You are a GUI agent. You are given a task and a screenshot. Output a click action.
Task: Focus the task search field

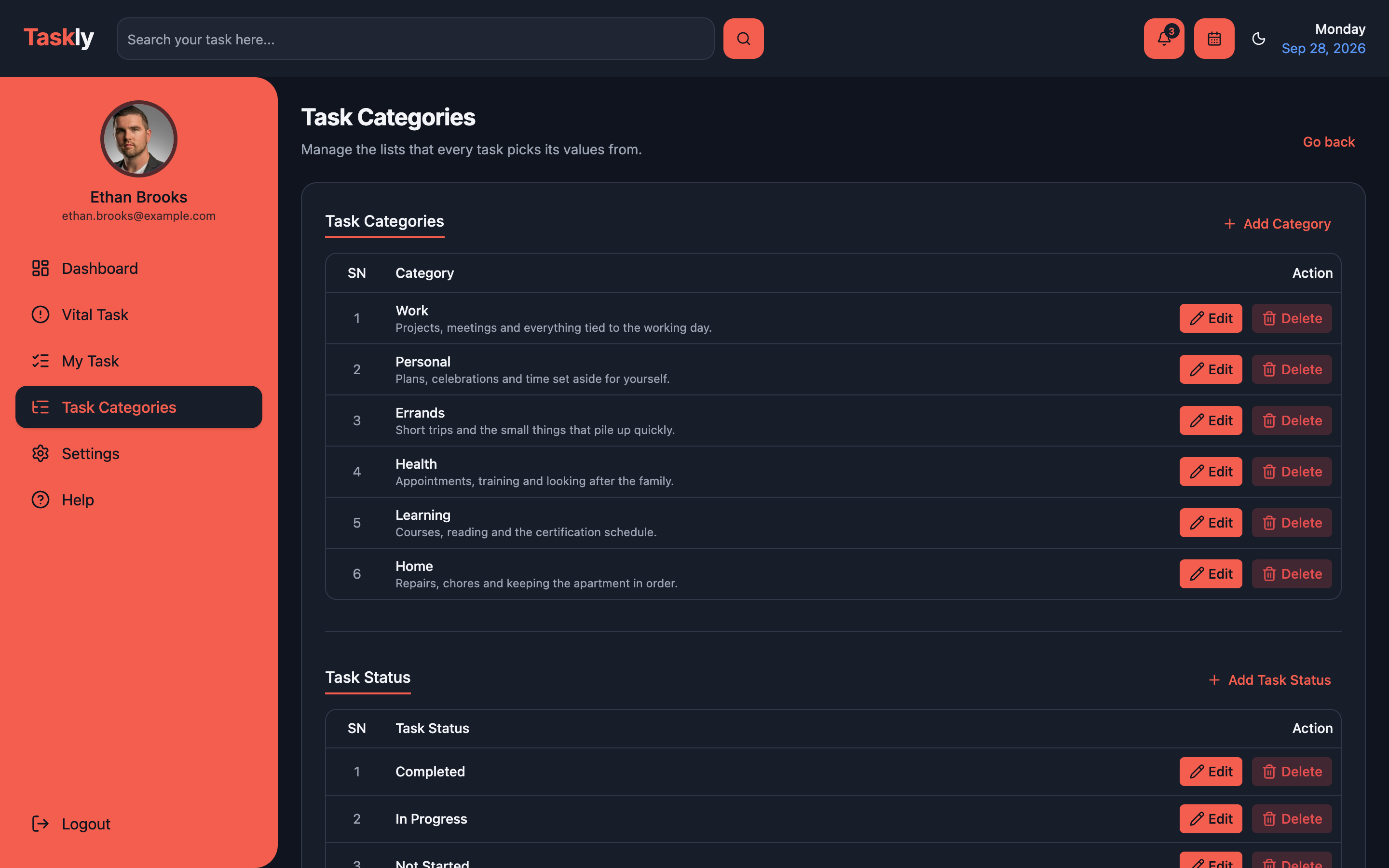click(415, 39)
